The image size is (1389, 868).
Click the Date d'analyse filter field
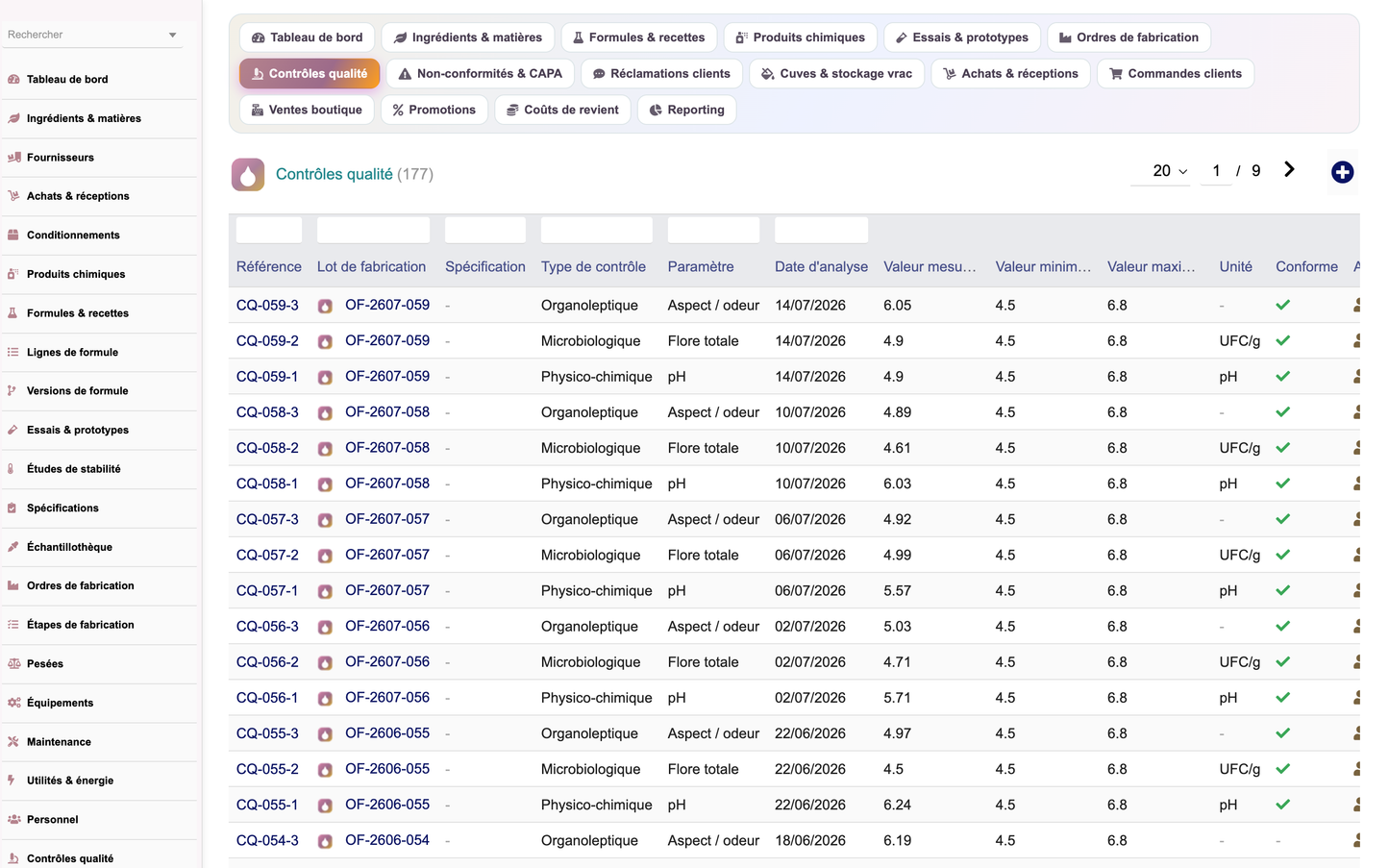822,230
